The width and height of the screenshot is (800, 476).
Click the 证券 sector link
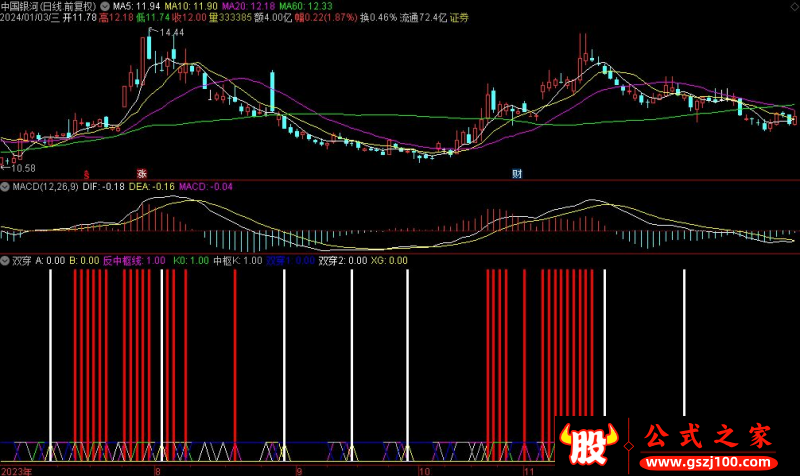[459, 18]
